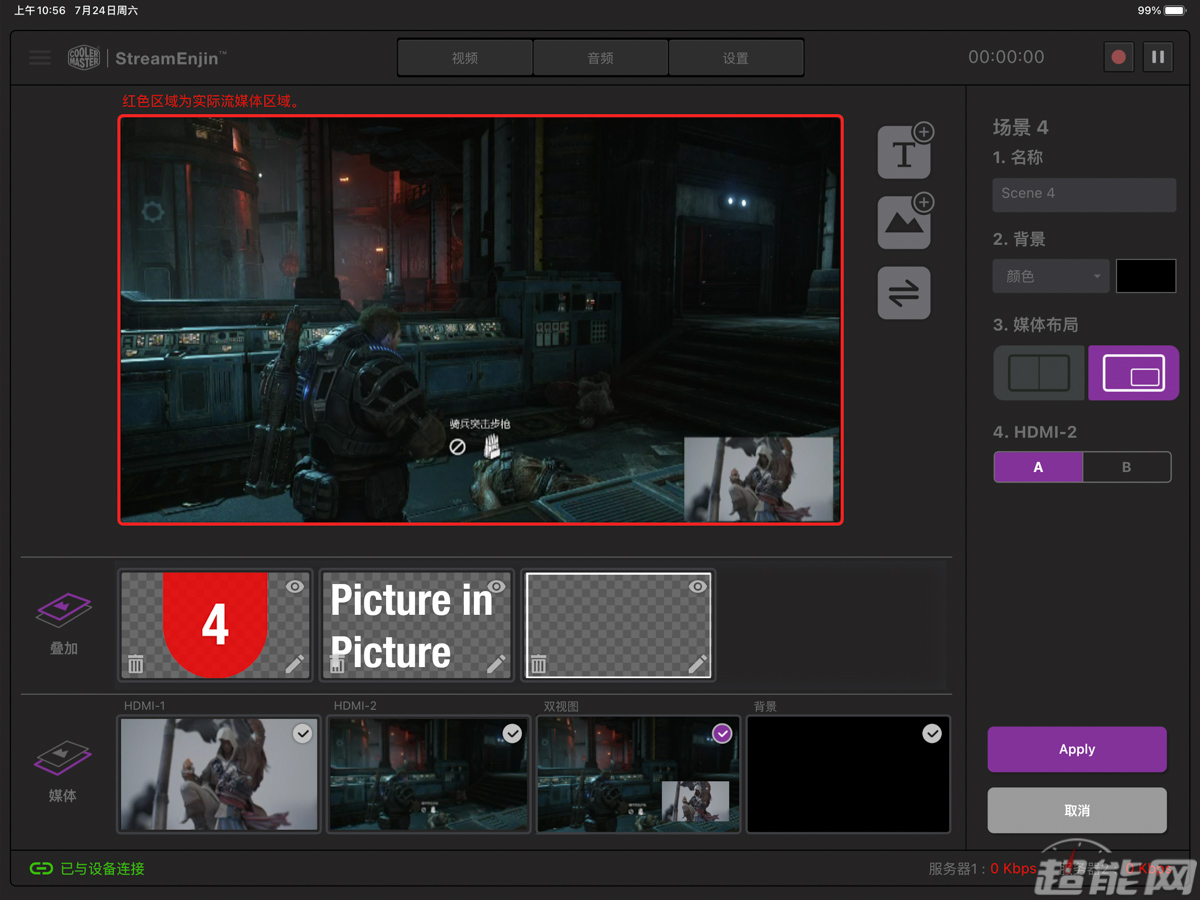Edit the number 4 overlay

point(295,664)
